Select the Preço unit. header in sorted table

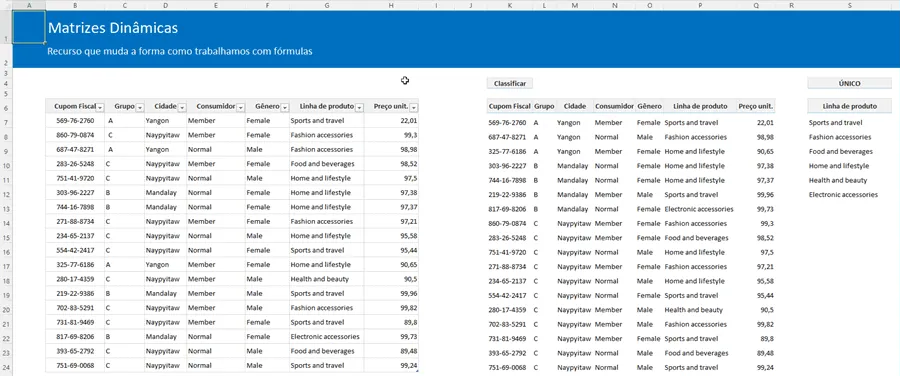point(756,106)
